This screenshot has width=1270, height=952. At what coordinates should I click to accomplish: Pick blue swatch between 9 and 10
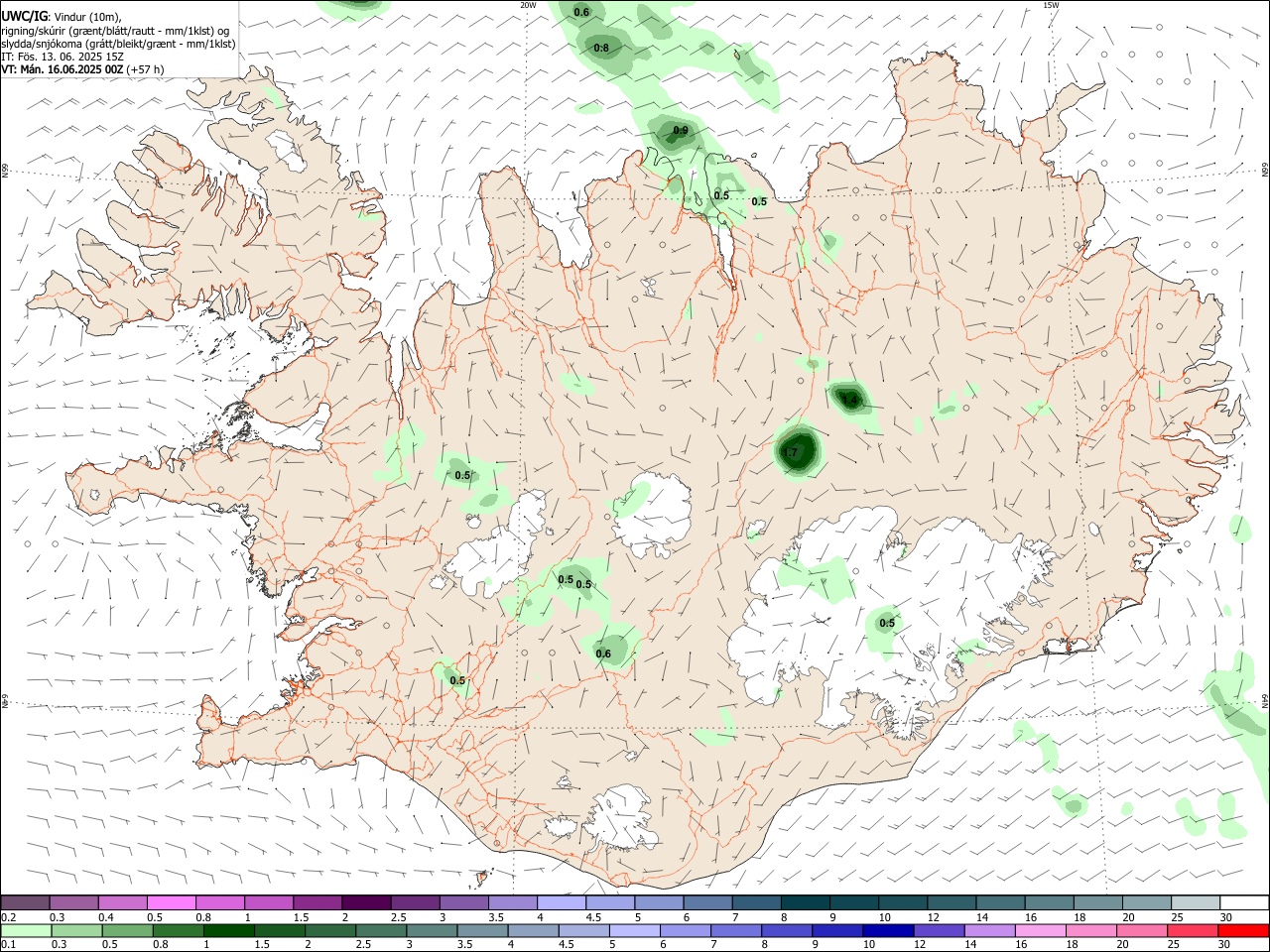tap(837, 930)
